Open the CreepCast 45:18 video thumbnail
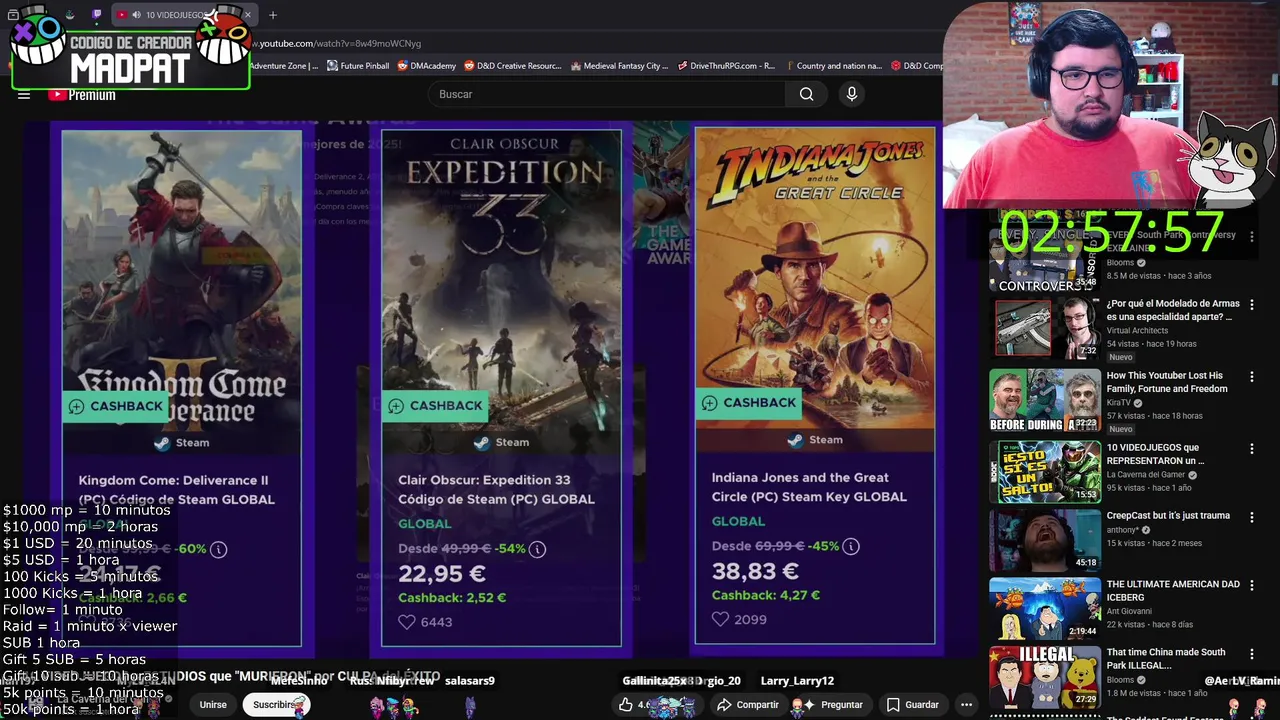 pos(1045,540)
